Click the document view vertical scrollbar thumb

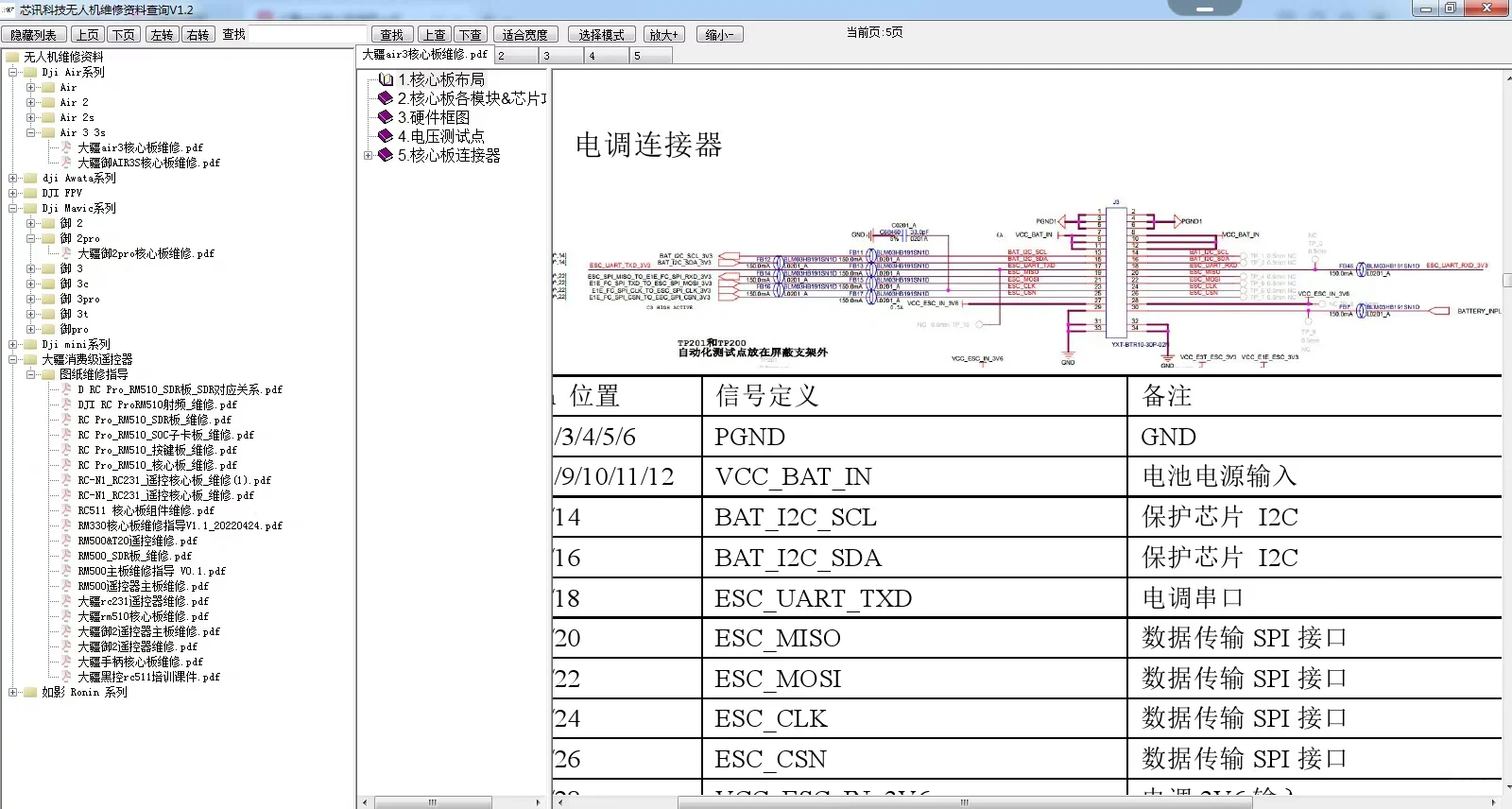pos(1506,281)
